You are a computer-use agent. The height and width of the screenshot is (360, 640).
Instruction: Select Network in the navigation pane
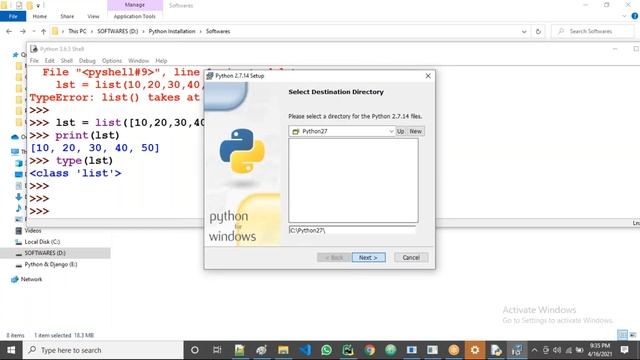tap(31, 279)
